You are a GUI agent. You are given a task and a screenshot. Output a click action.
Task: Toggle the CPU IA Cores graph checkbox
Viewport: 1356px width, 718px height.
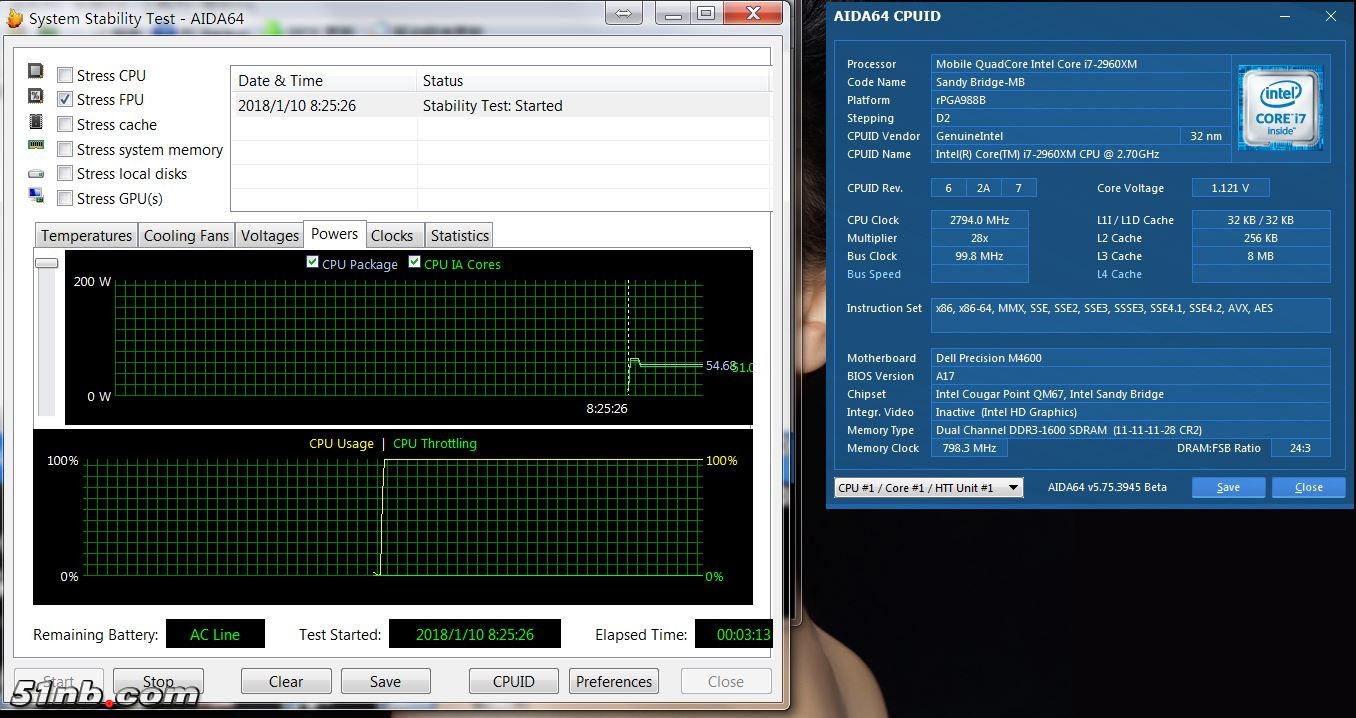[415, 263]
